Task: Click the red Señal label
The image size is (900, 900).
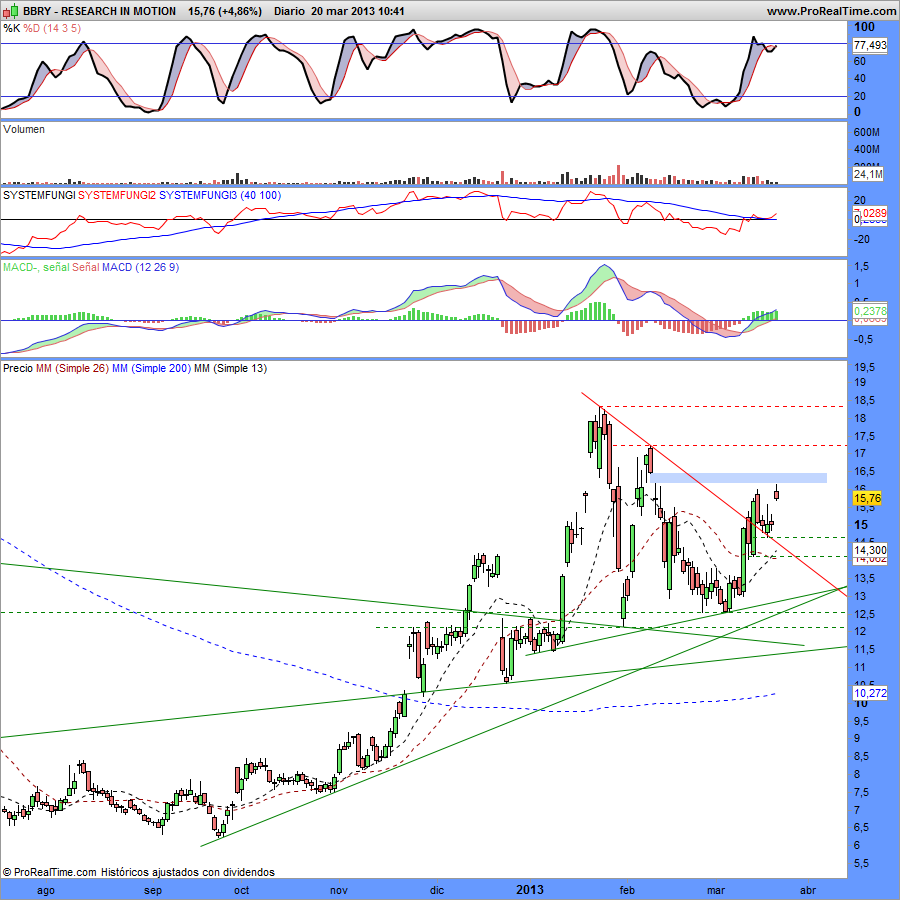Action: [x=86, y=267]
